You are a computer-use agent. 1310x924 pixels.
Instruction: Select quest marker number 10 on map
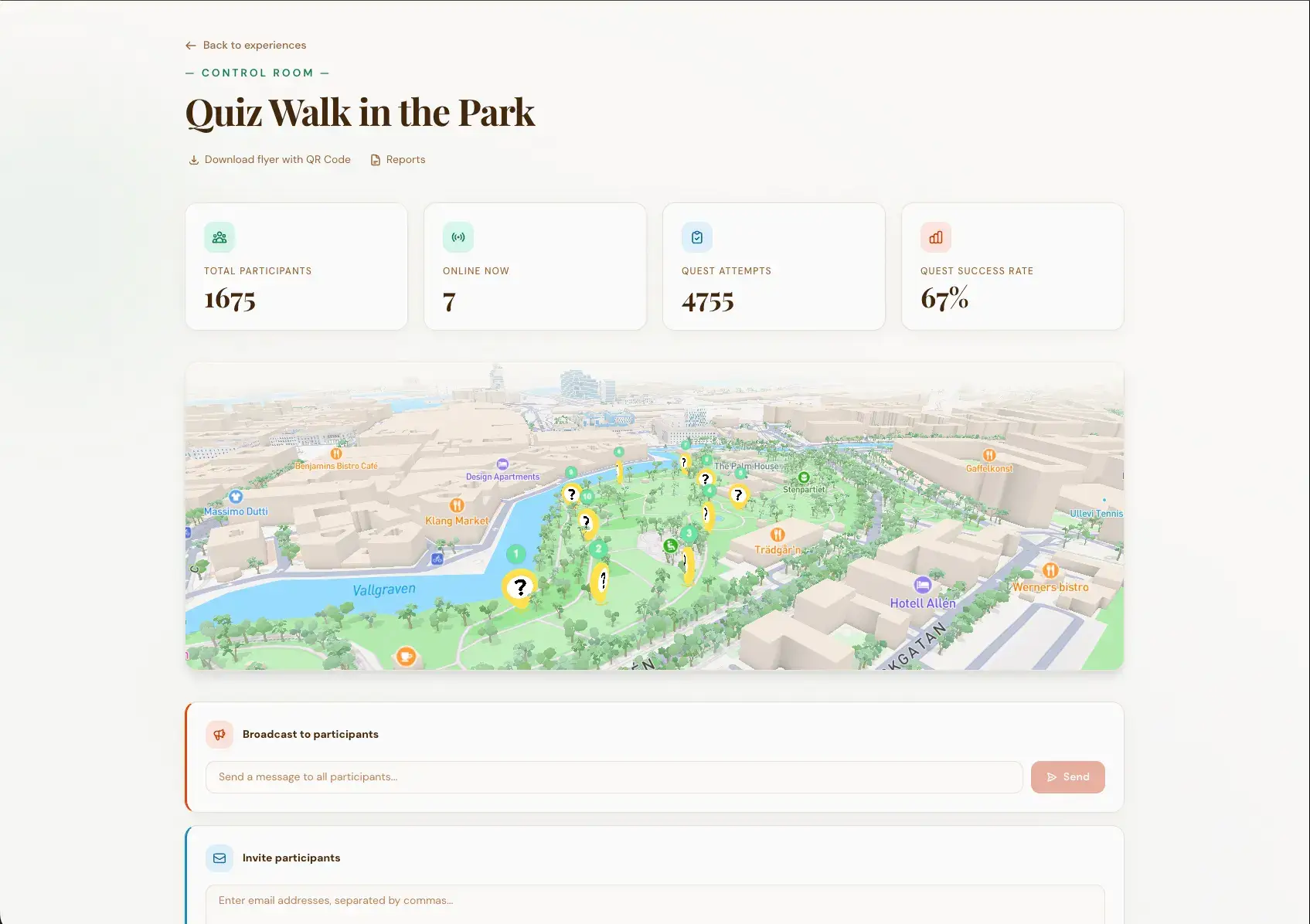click(587, 497)
